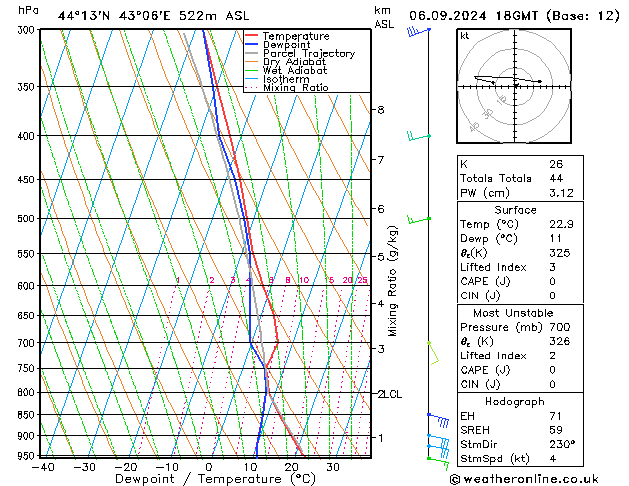Click the green wind barb at 950 hPa

tap(438, 462)
